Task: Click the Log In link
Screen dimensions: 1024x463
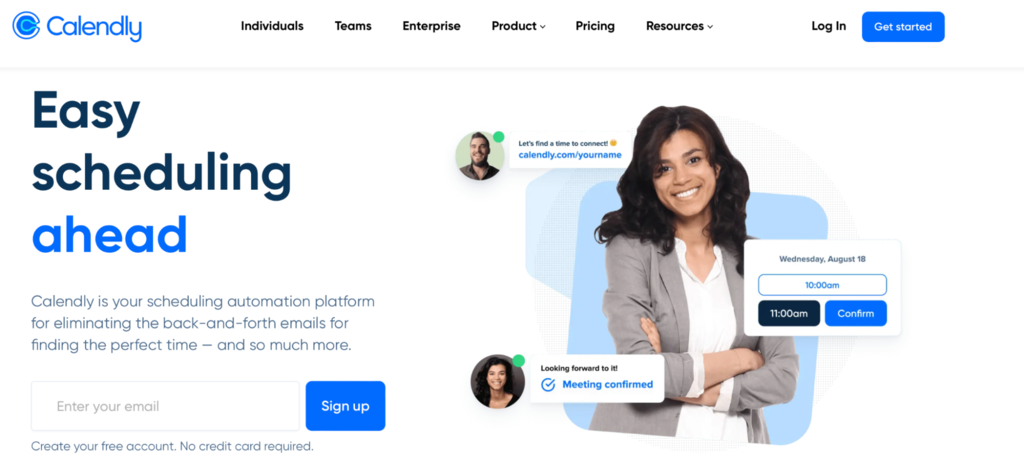Action: click(829, 26)
